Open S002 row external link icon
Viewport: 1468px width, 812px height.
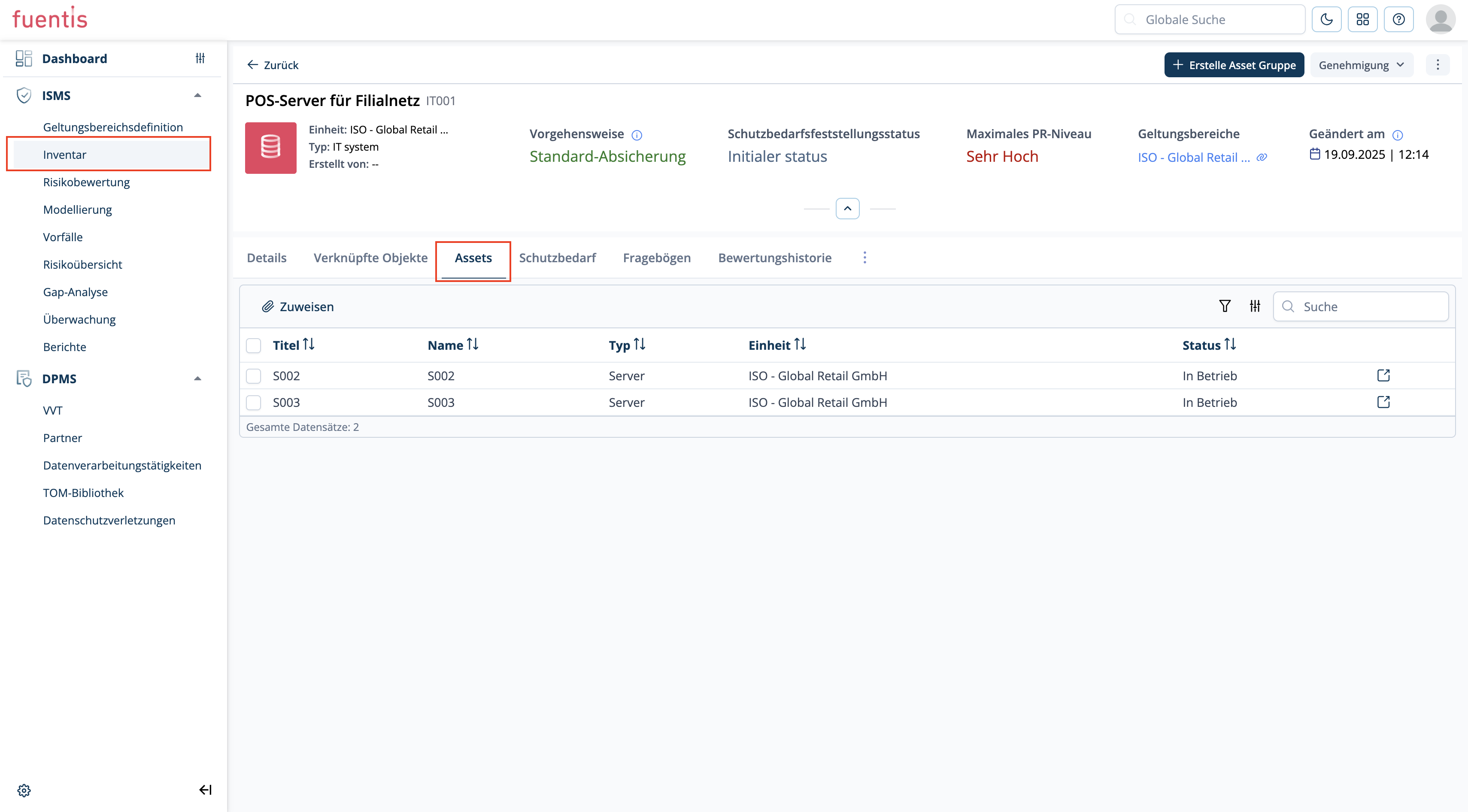[x=1383, y=376]
